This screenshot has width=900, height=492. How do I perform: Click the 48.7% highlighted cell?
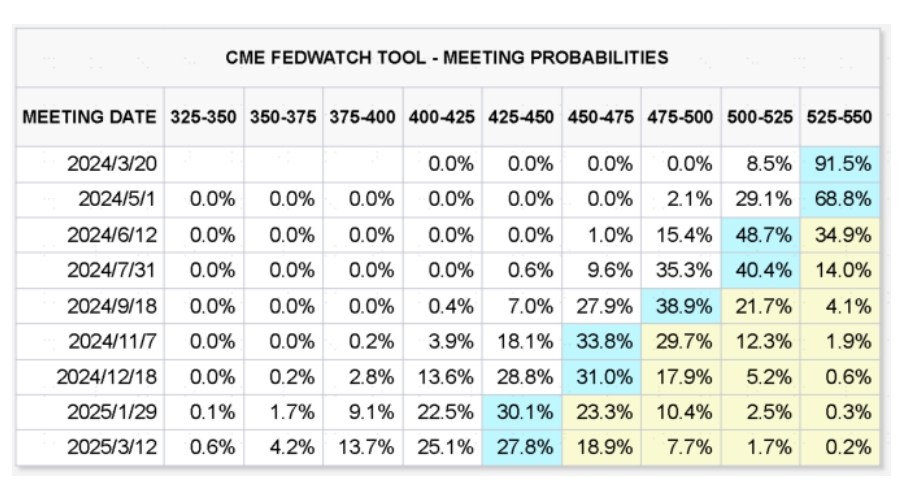click(761, 235)
